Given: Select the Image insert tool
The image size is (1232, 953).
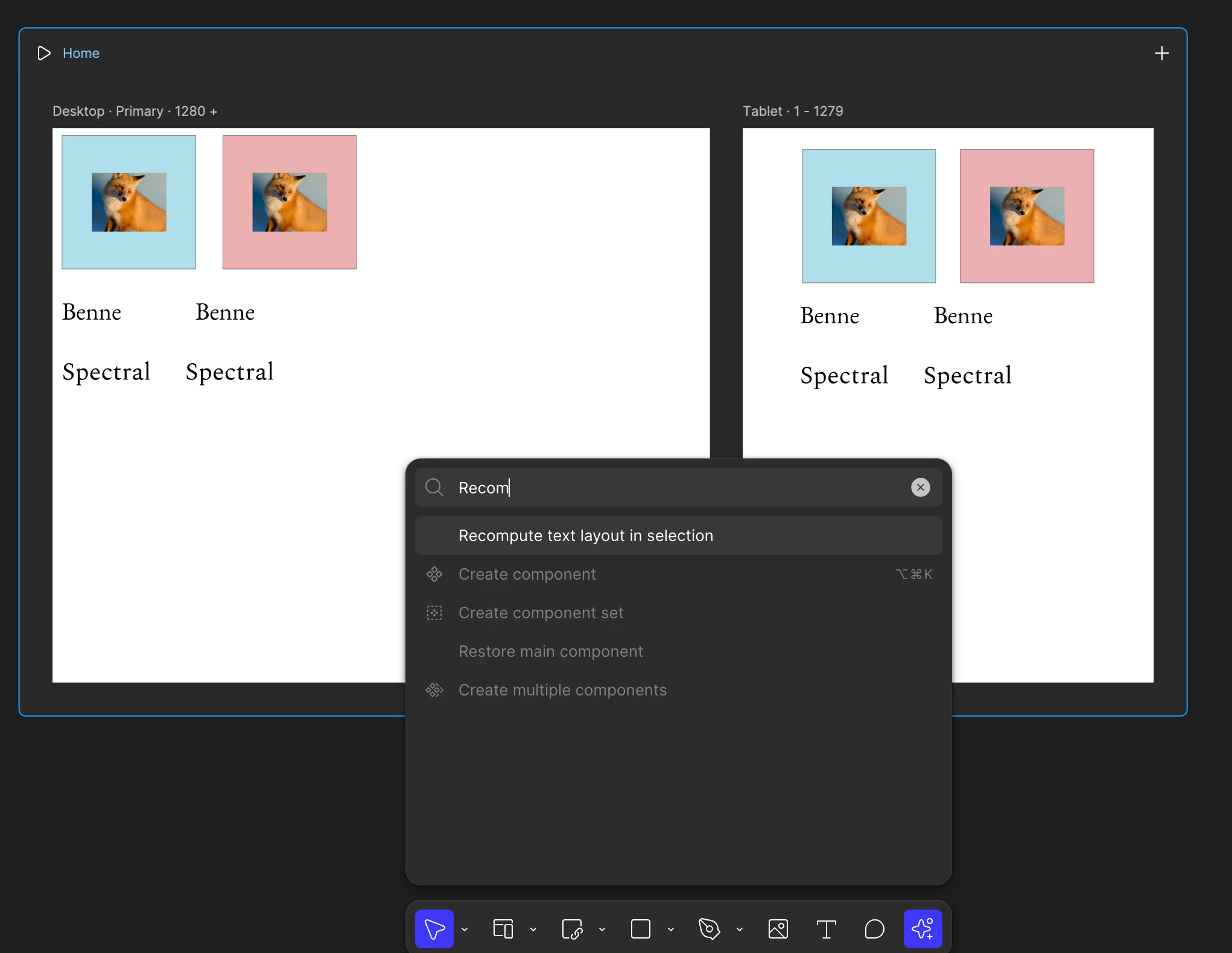Looking at the screenshot, I should point(778,929).
